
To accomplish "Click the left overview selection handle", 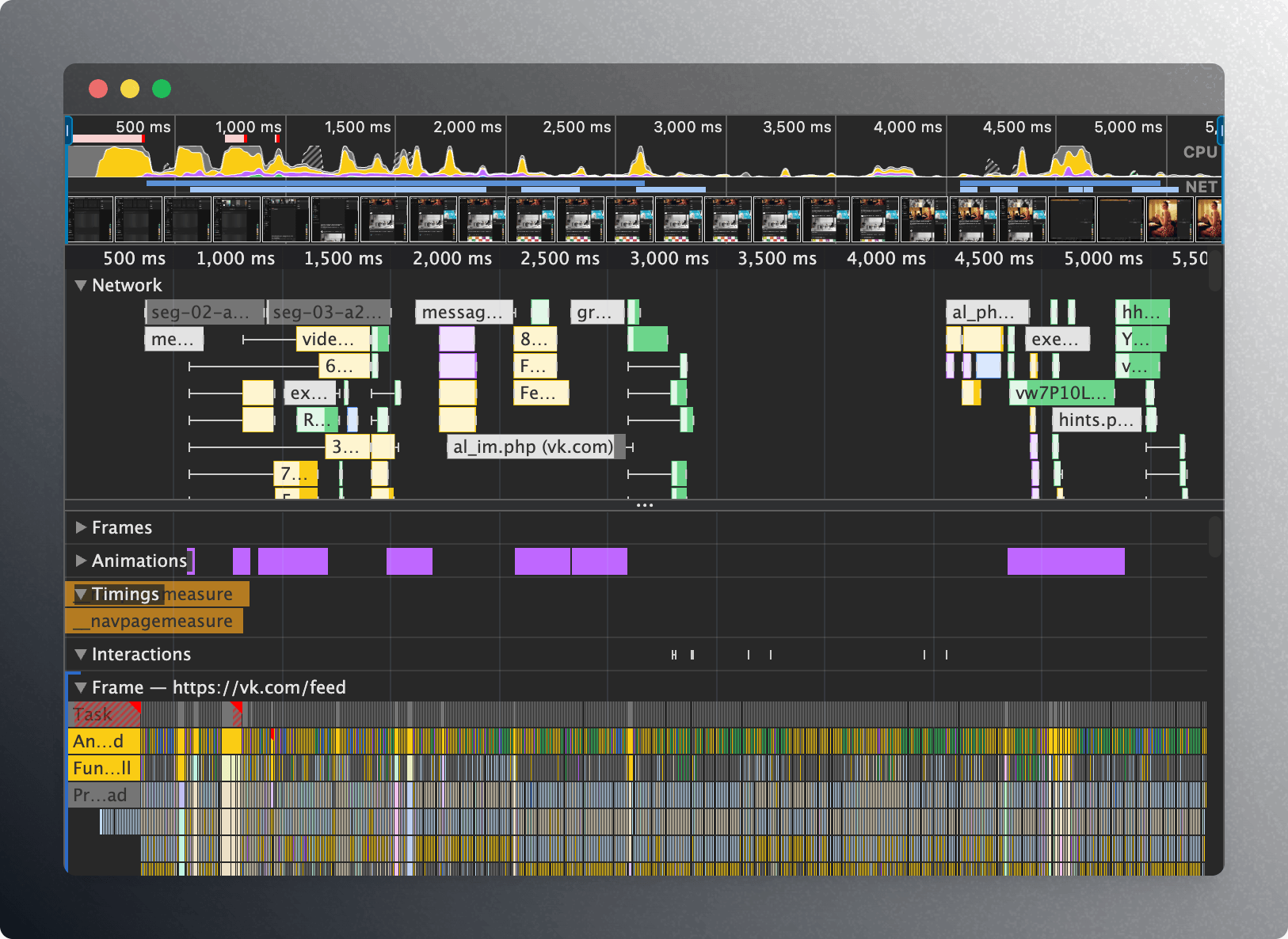I will pyautogui.click(x=69, y=130).
